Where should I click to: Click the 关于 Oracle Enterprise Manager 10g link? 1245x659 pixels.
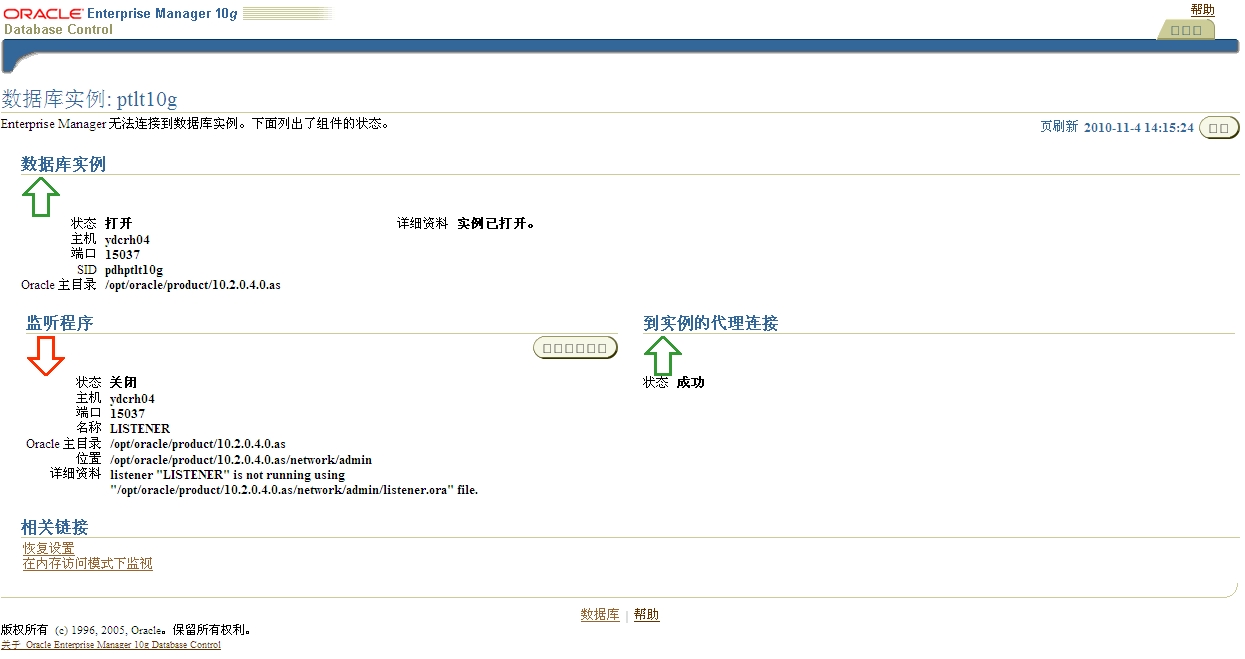(112, 645)
